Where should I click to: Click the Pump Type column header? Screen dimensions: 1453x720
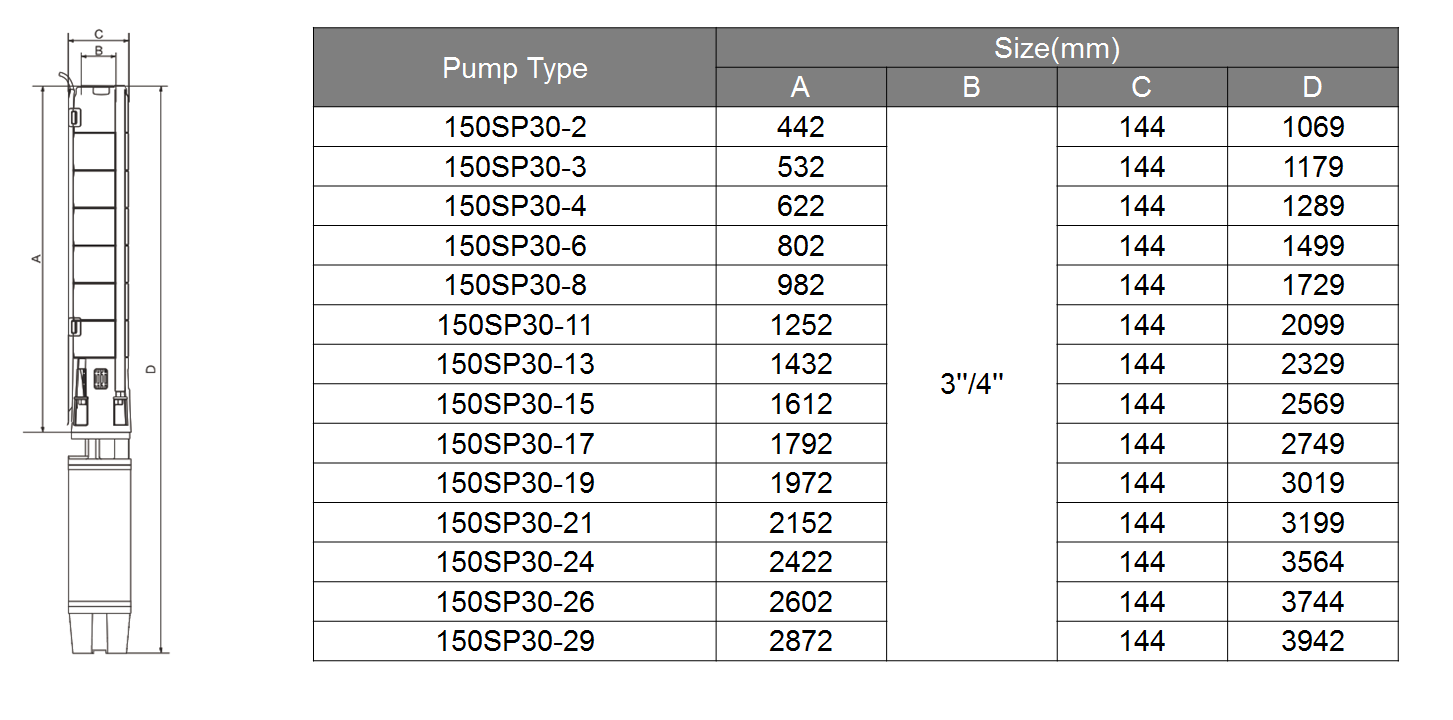(515, 68)
